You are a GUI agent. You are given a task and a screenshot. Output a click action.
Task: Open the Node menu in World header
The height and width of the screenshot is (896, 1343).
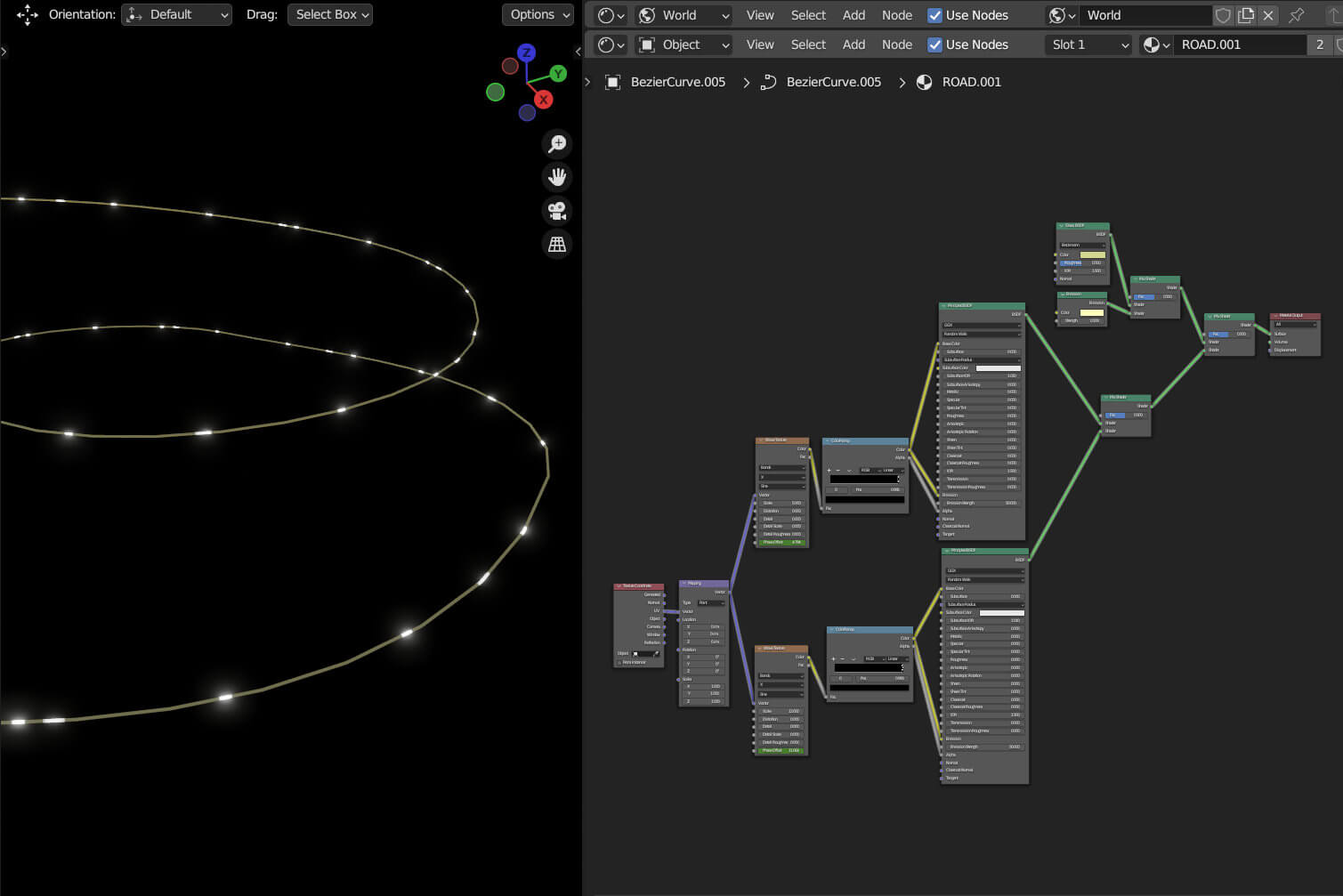(x=896, y=15)
